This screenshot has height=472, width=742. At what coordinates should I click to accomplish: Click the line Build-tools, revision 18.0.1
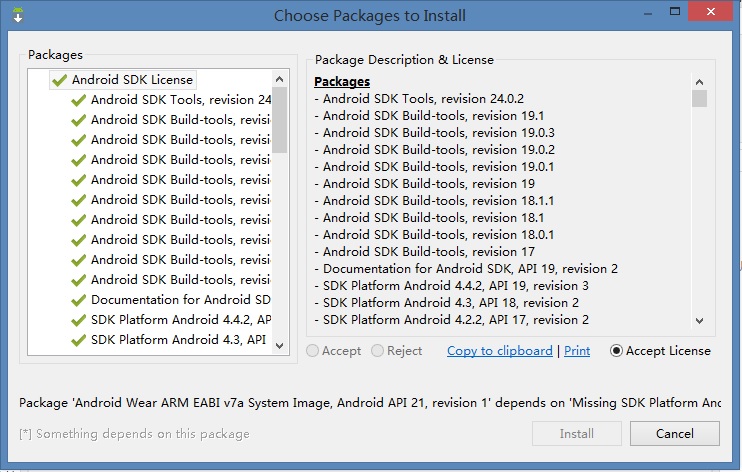point(434,235)
